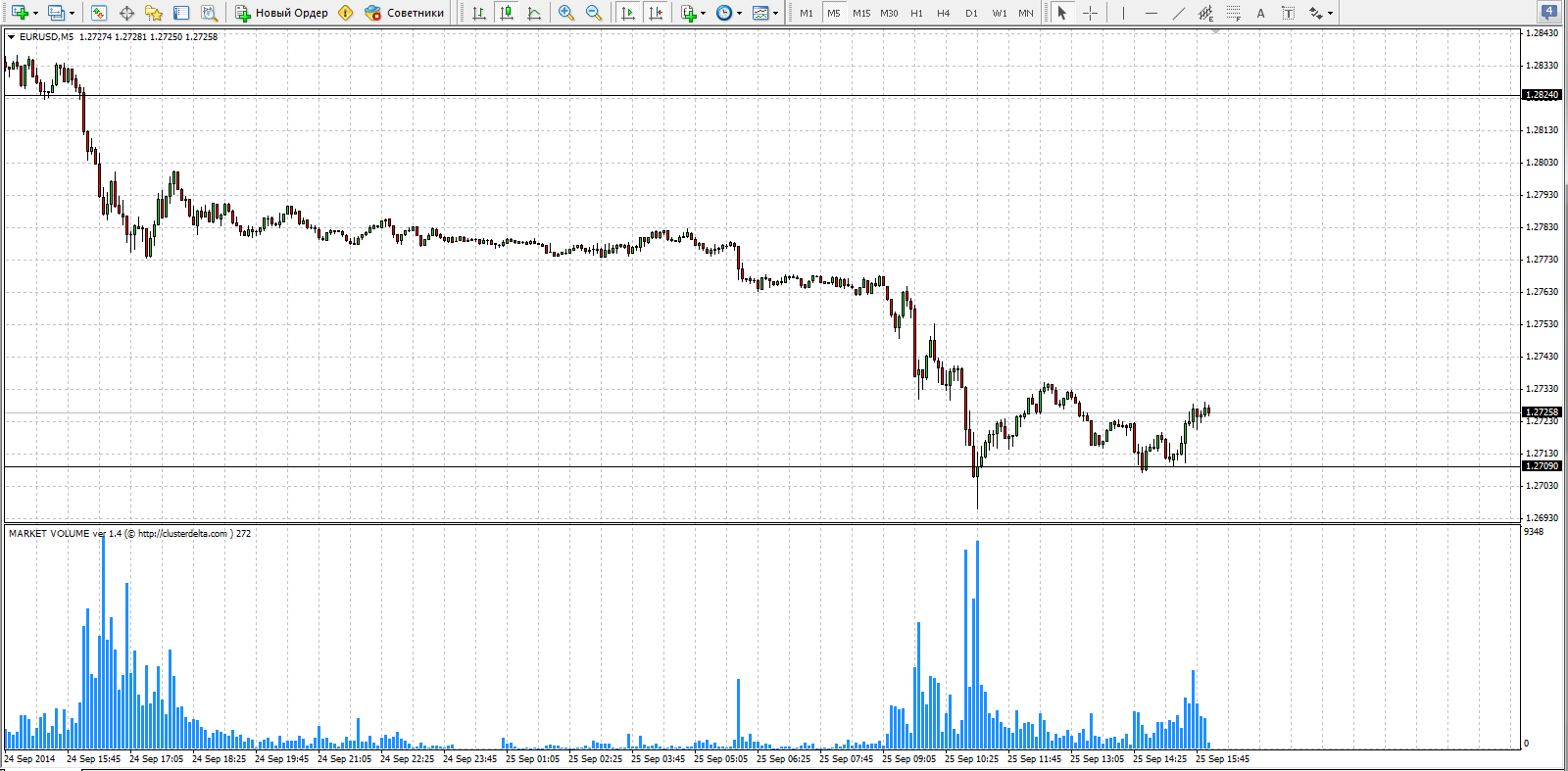
Task: Expand the Templates dropdown arrow
Action: coord(775,13)
